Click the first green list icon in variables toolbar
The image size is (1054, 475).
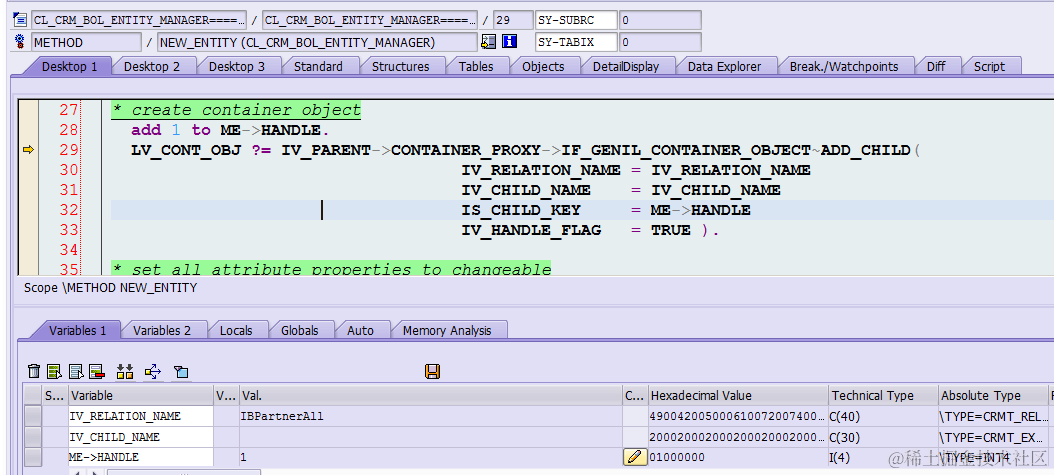coord(54,371)
